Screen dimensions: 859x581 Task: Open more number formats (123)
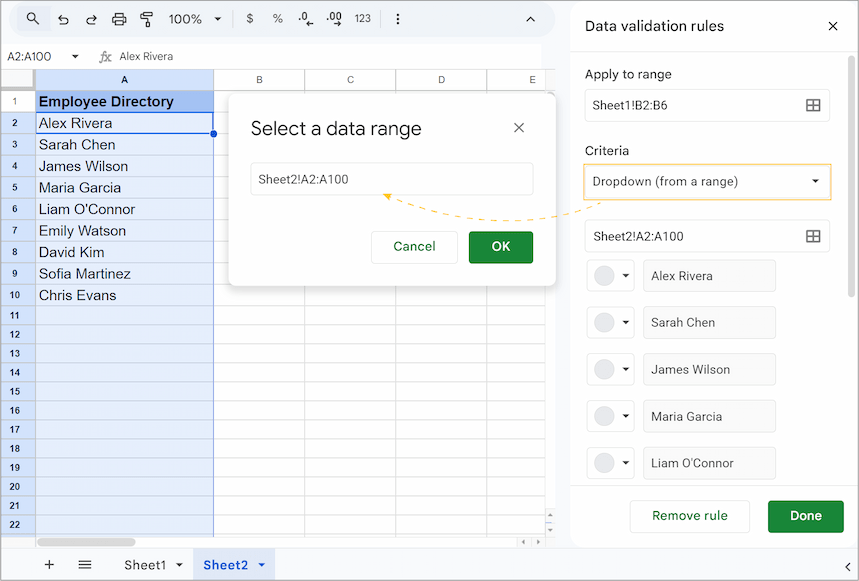click(x=361, y=18)
